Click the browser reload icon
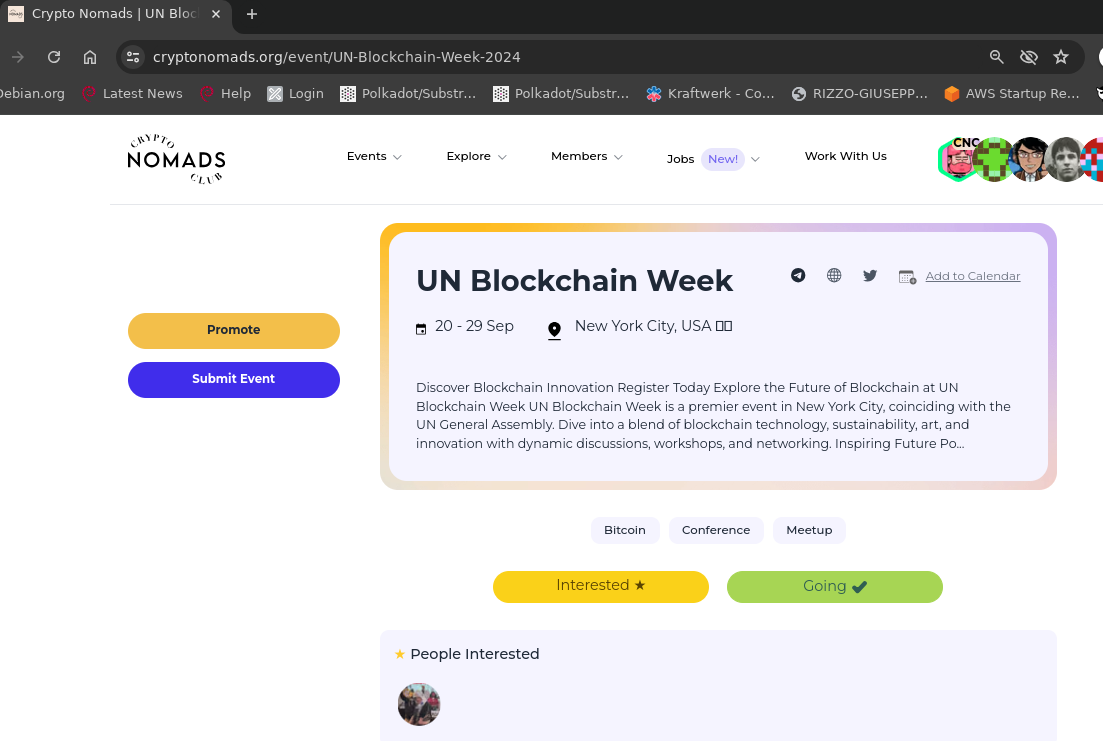Screen dimensions: 1103x741 (x=54, y=57)
